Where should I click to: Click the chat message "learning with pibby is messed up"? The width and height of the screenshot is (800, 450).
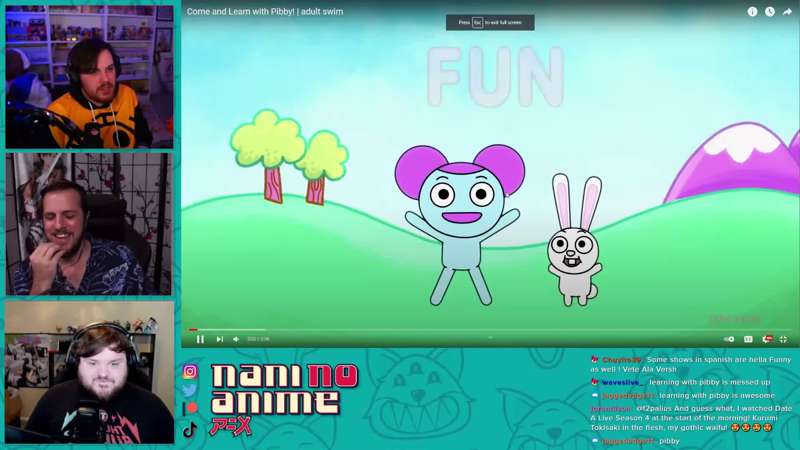tap(710, 382)
